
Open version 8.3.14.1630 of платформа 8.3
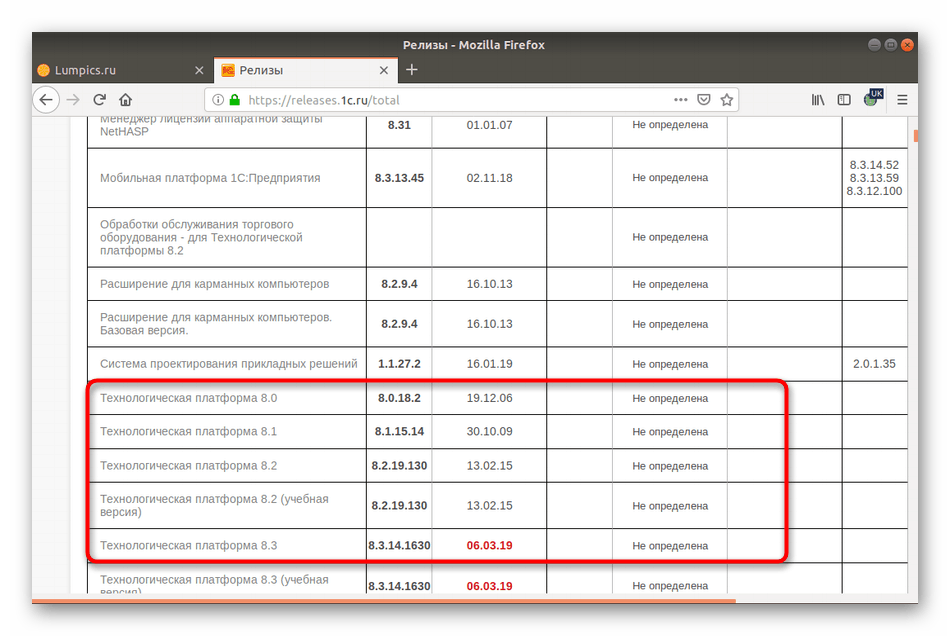[399, 546]
